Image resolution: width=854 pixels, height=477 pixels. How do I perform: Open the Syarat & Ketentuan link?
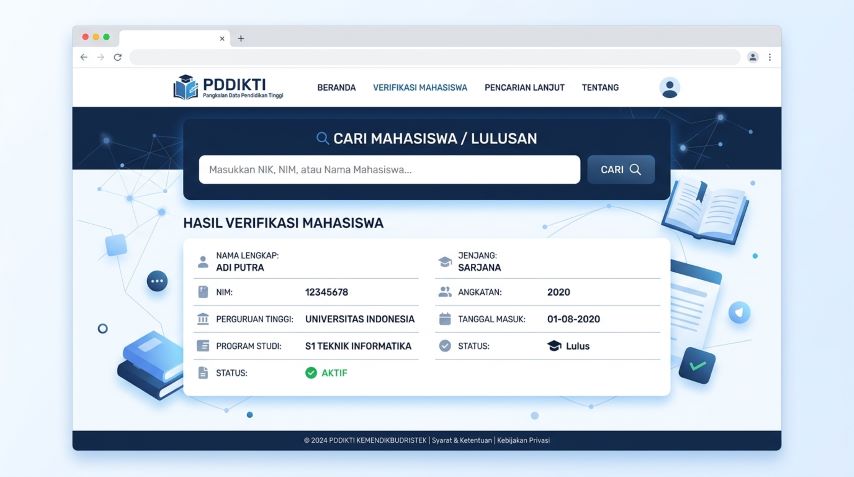point(461,441)
